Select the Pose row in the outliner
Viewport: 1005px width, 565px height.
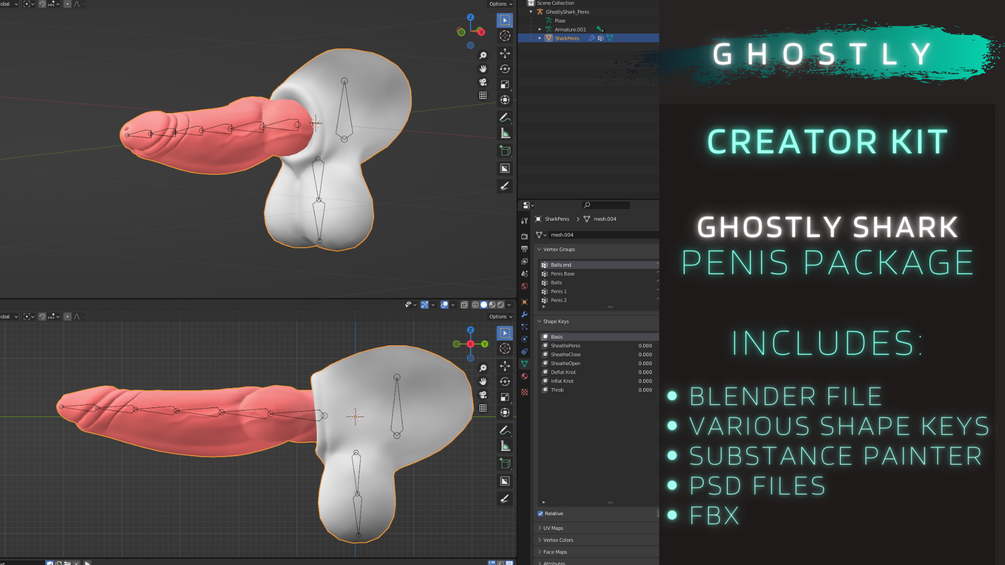coord(588,20)
